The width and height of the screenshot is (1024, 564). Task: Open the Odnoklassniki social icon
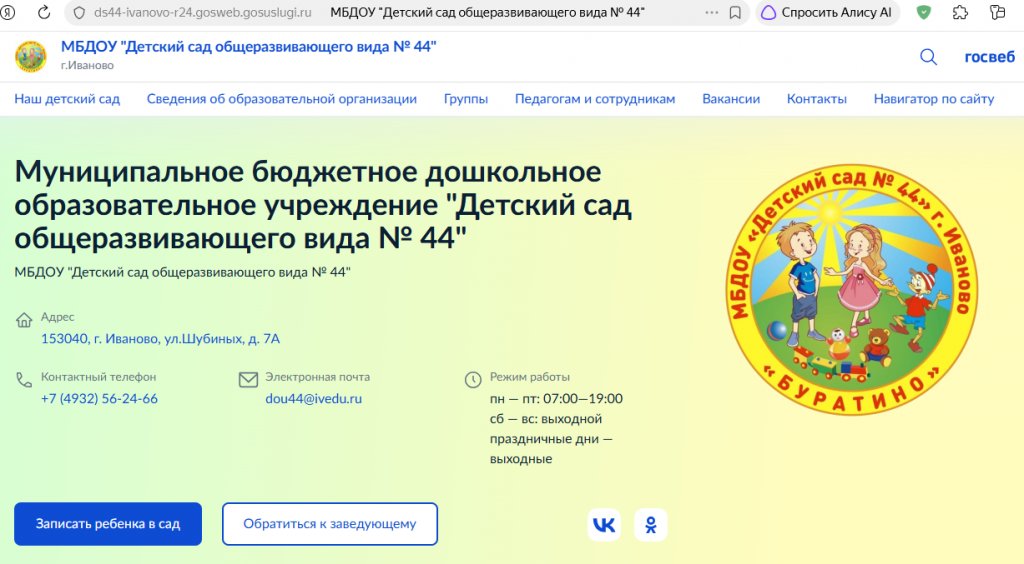click(x=650, y=525)
